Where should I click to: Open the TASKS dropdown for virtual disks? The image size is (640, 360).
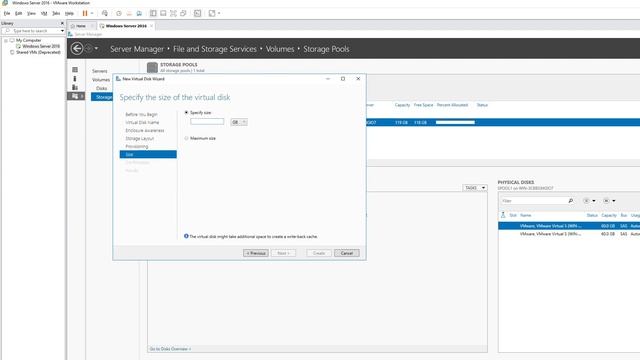[475, 188]
